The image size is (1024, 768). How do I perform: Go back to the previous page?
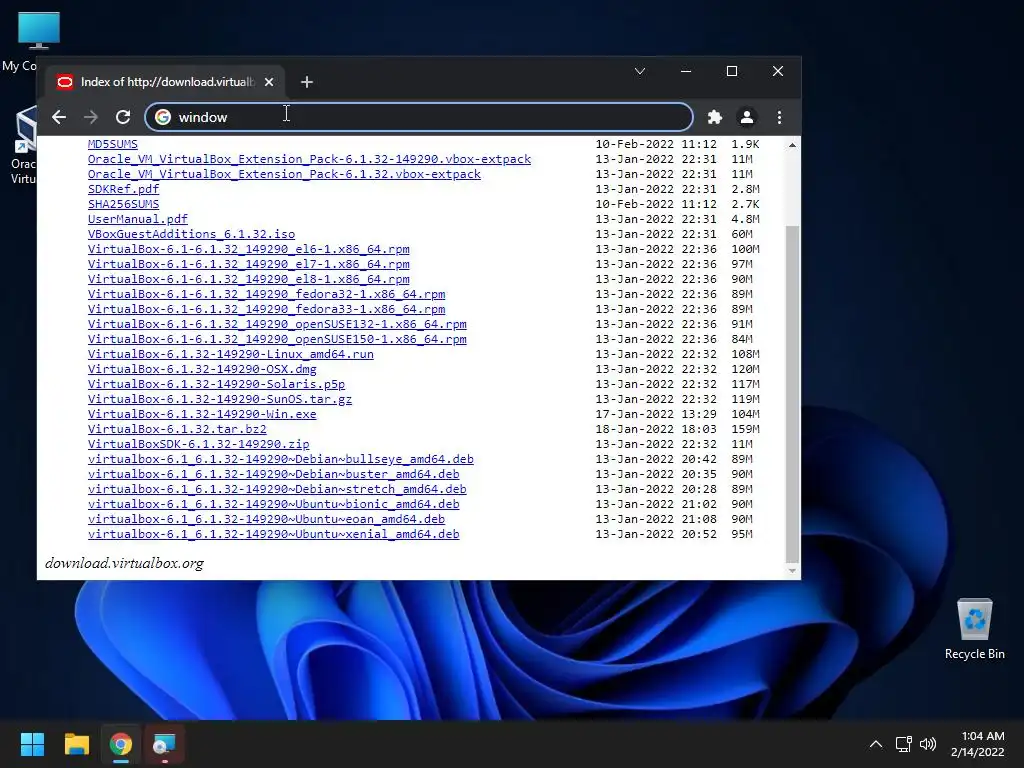[59, 117]
